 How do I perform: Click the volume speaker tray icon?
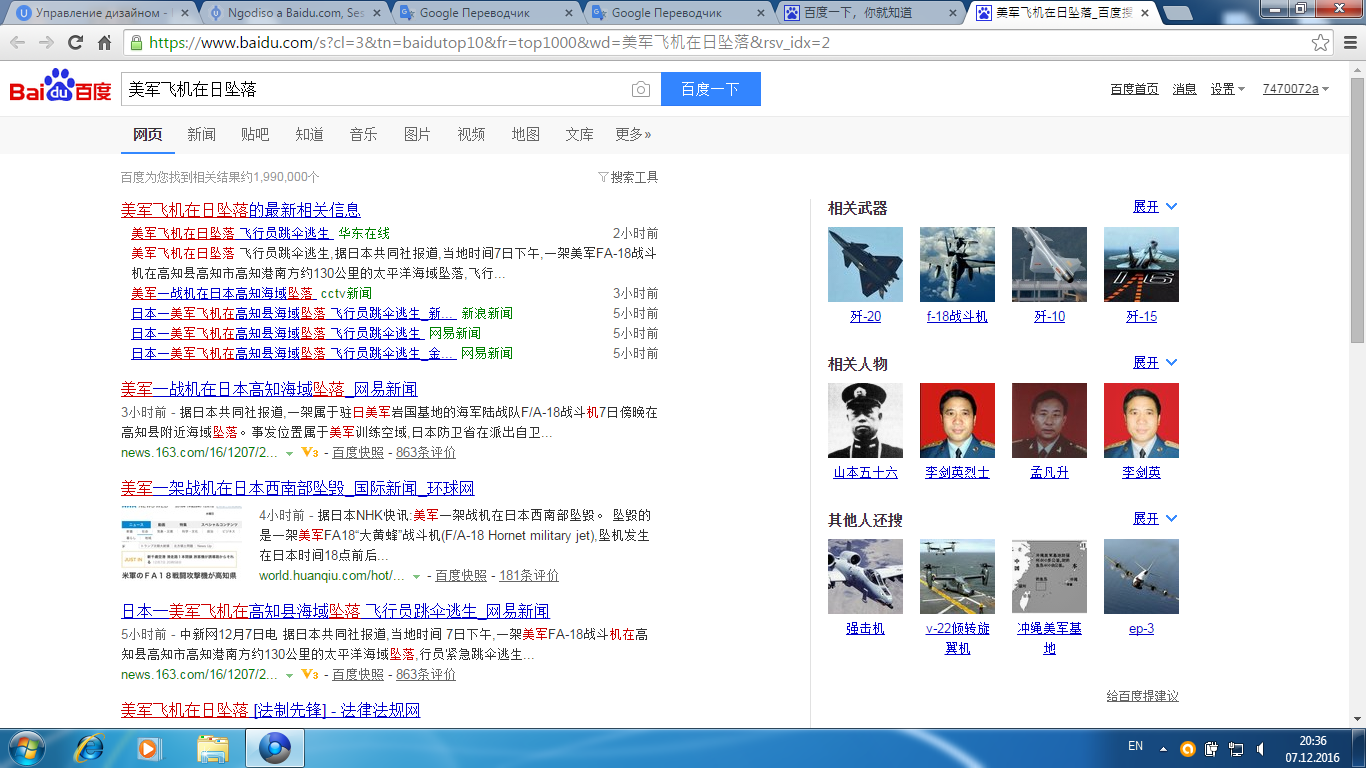click(1262, 748)
